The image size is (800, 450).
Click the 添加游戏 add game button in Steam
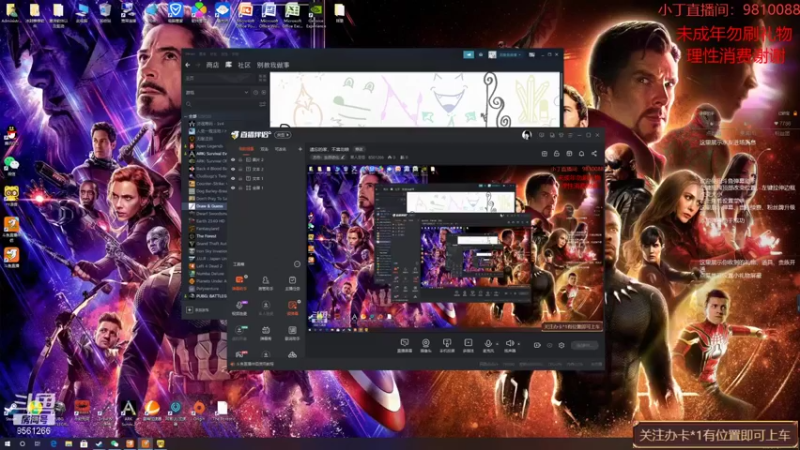coord(197,310)
